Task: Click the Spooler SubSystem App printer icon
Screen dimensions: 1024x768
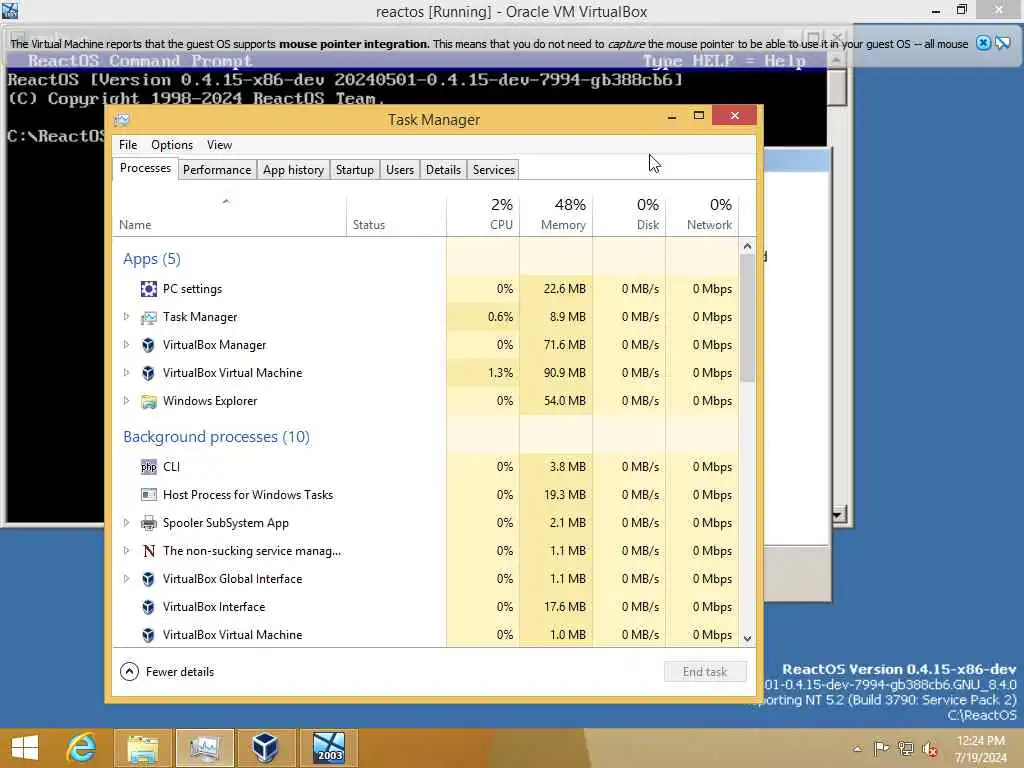Action: (149, 523)
